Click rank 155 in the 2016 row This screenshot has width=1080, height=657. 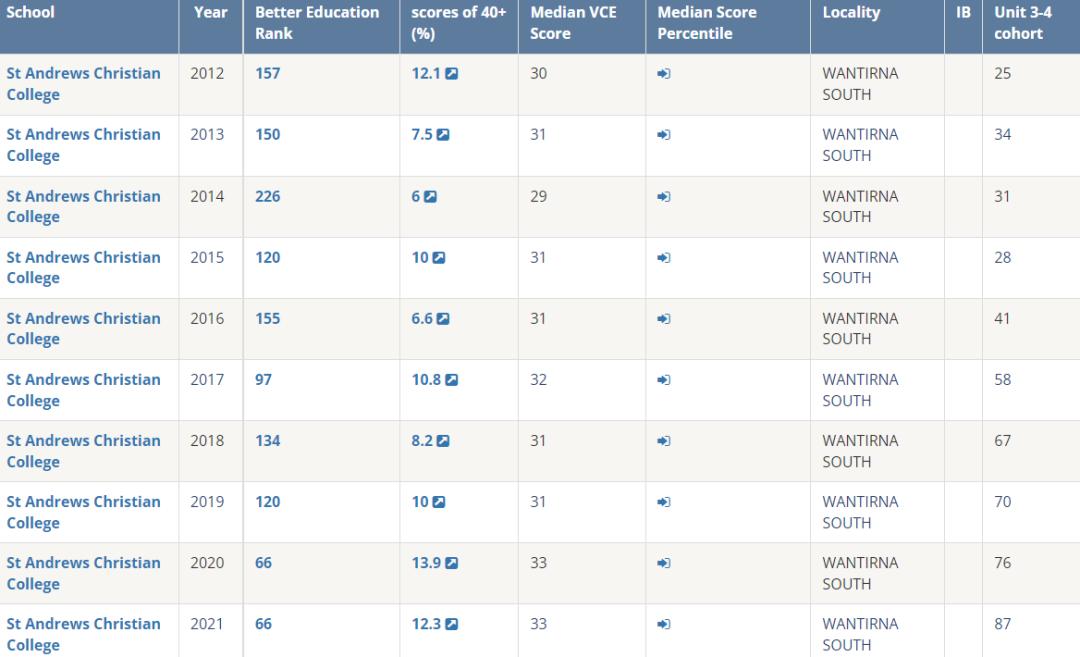[x=267, y=319]
